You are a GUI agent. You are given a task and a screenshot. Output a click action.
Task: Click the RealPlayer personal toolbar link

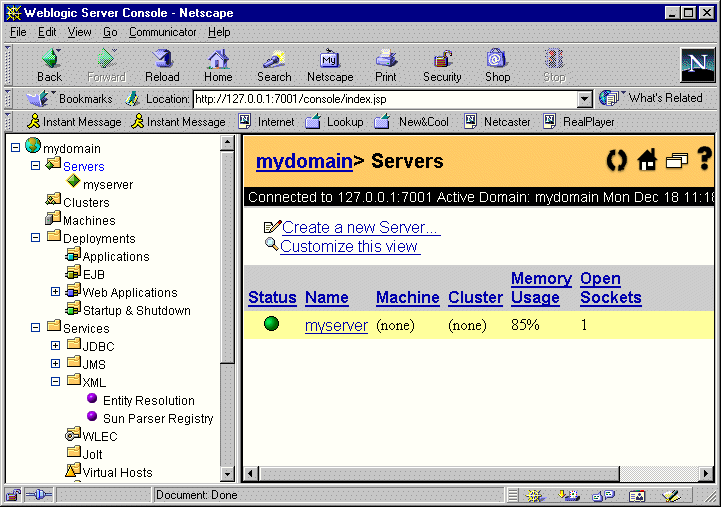[x=579, y=122]
